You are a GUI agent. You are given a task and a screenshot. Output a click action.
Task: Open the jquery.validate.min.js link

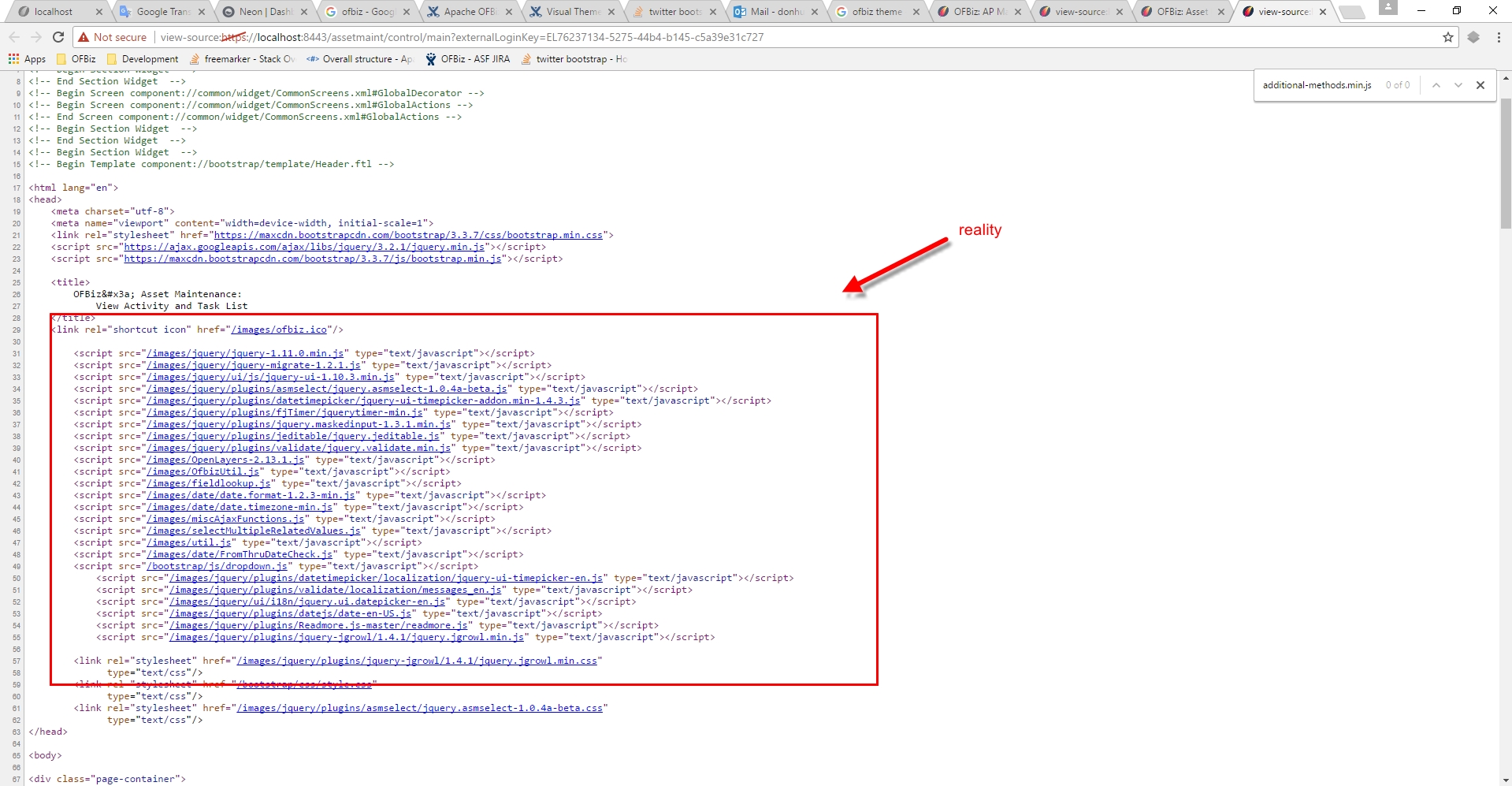pos(299,448)
